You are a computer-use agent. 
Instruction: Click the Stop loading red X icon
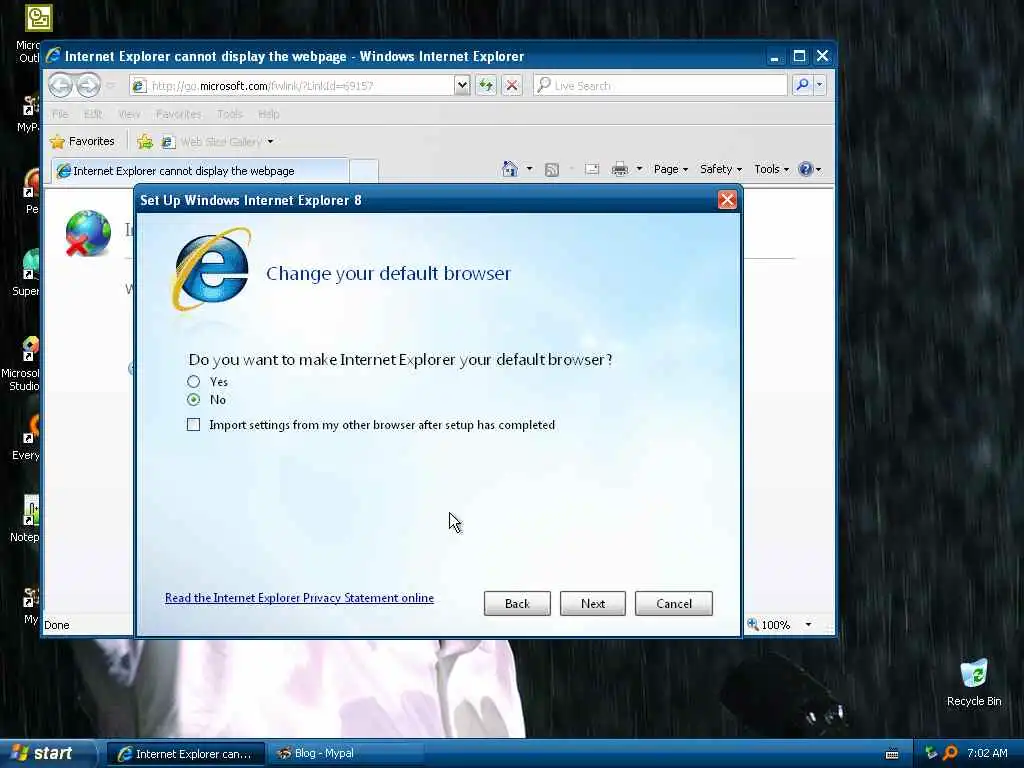[x=512, y=86]
